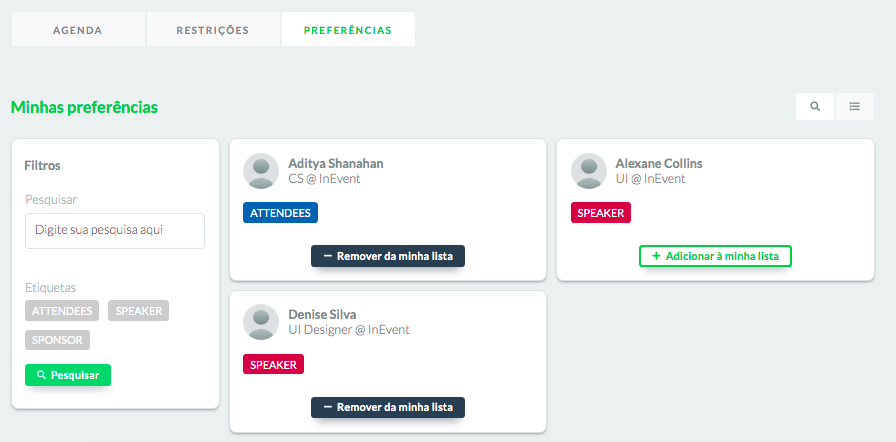Click the magnifier search icon at top right
The height and width of the screenshot is (442, 896).
click(x=815, y=106)
